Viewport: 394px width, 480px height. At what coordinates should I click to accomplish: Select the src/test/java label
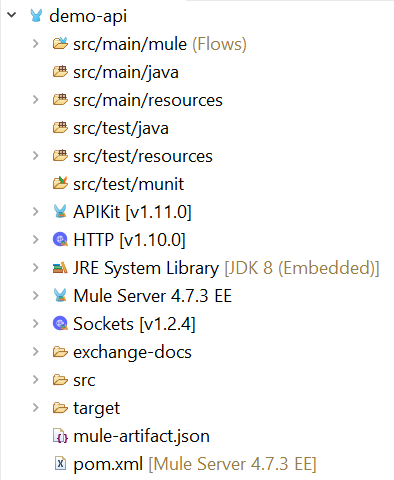click(121, 129)
